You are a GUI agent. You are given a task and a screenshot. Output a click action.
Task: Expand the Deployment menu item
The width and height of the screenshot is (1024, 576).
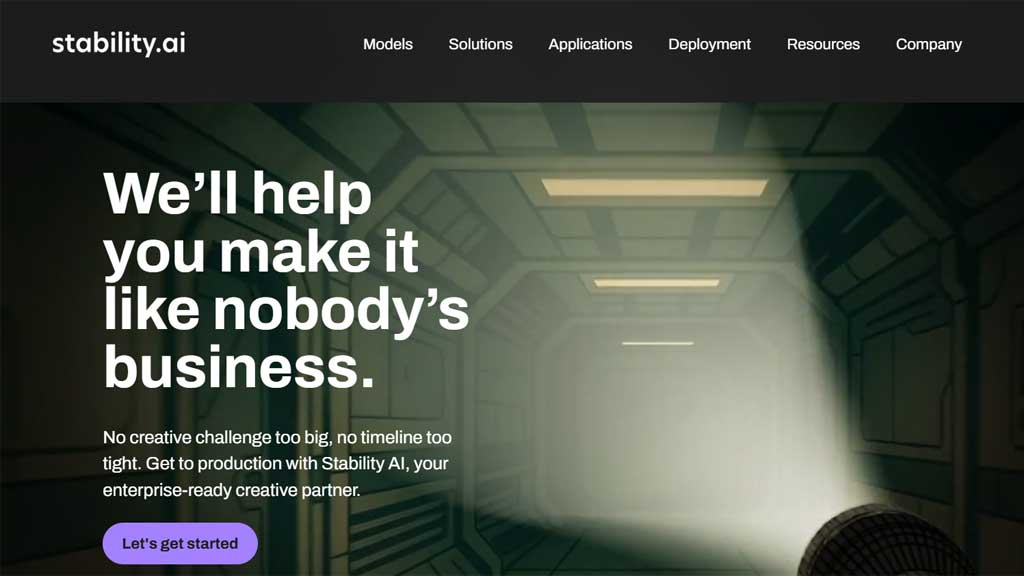709,44
